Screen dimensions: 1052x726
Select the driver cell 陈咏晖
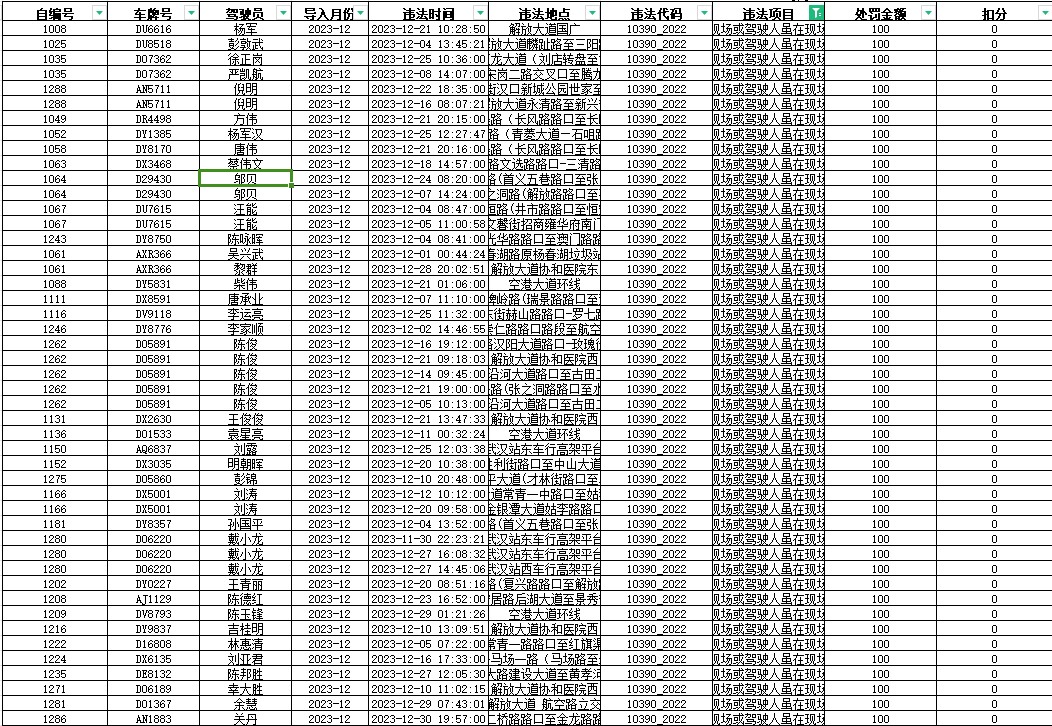pyautogui.click(x=246, y=239)
